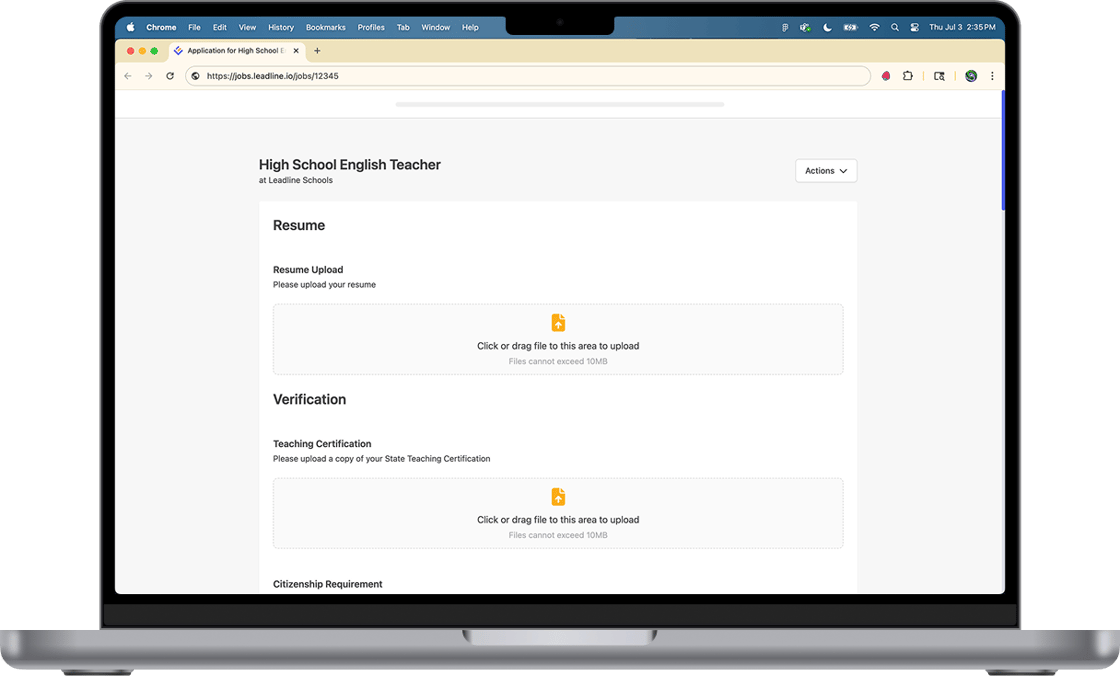The width and height of the screenshot is (1120, 676).
Task: Open the Chrome extensions puzzle icon
Action: [x=908, y=76]
